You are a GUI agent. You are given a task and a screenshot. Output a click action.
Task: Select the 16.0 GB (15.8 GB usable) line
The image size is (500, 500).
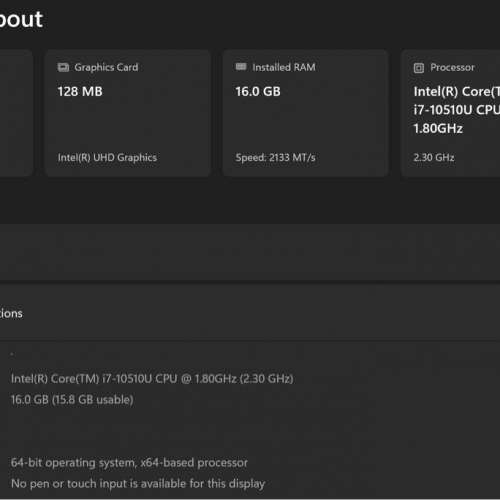pos(72,400)
